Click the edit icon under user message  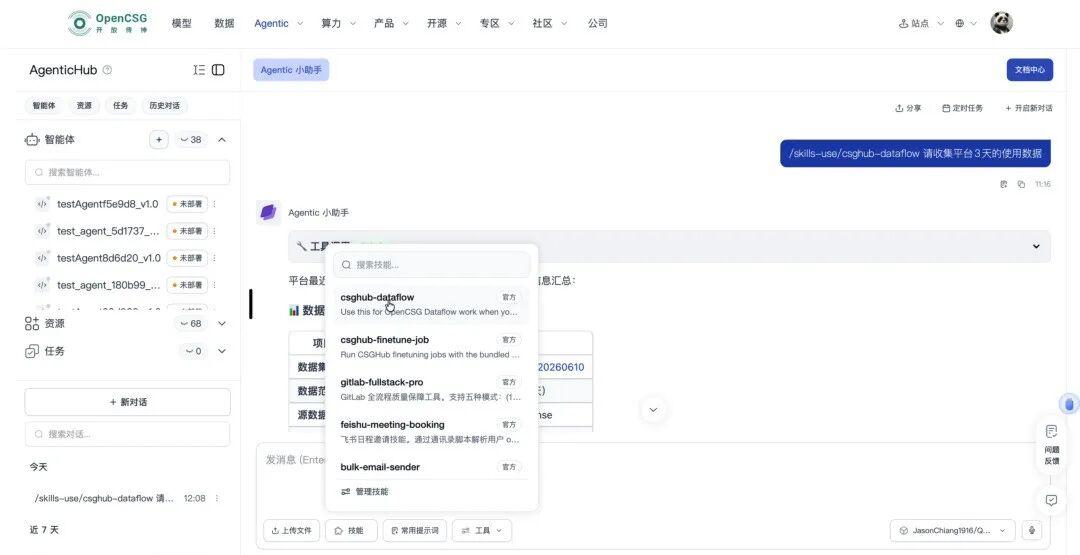pyautogui.click(x=1004, y=184)
